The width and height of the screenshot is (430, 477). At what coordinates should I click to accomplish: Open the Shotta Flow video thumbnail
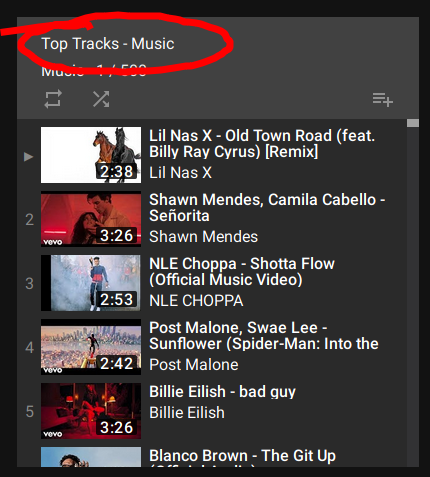tap(91, 283)
